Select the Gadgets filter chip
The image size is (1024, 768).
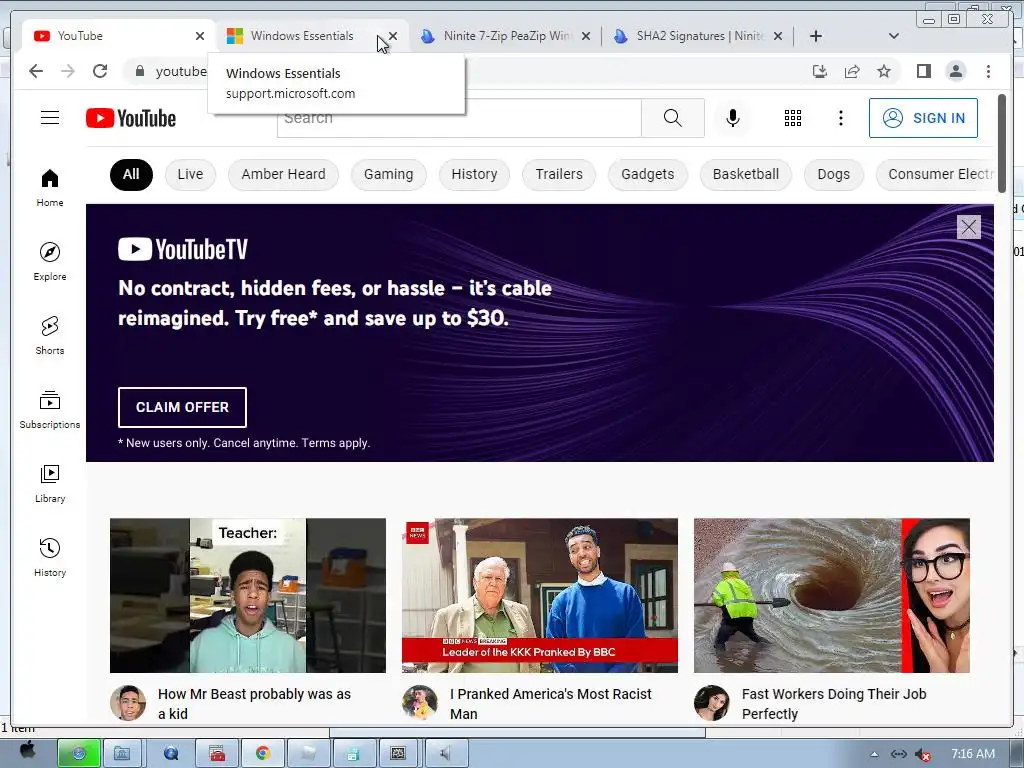[x=648, y=174]
